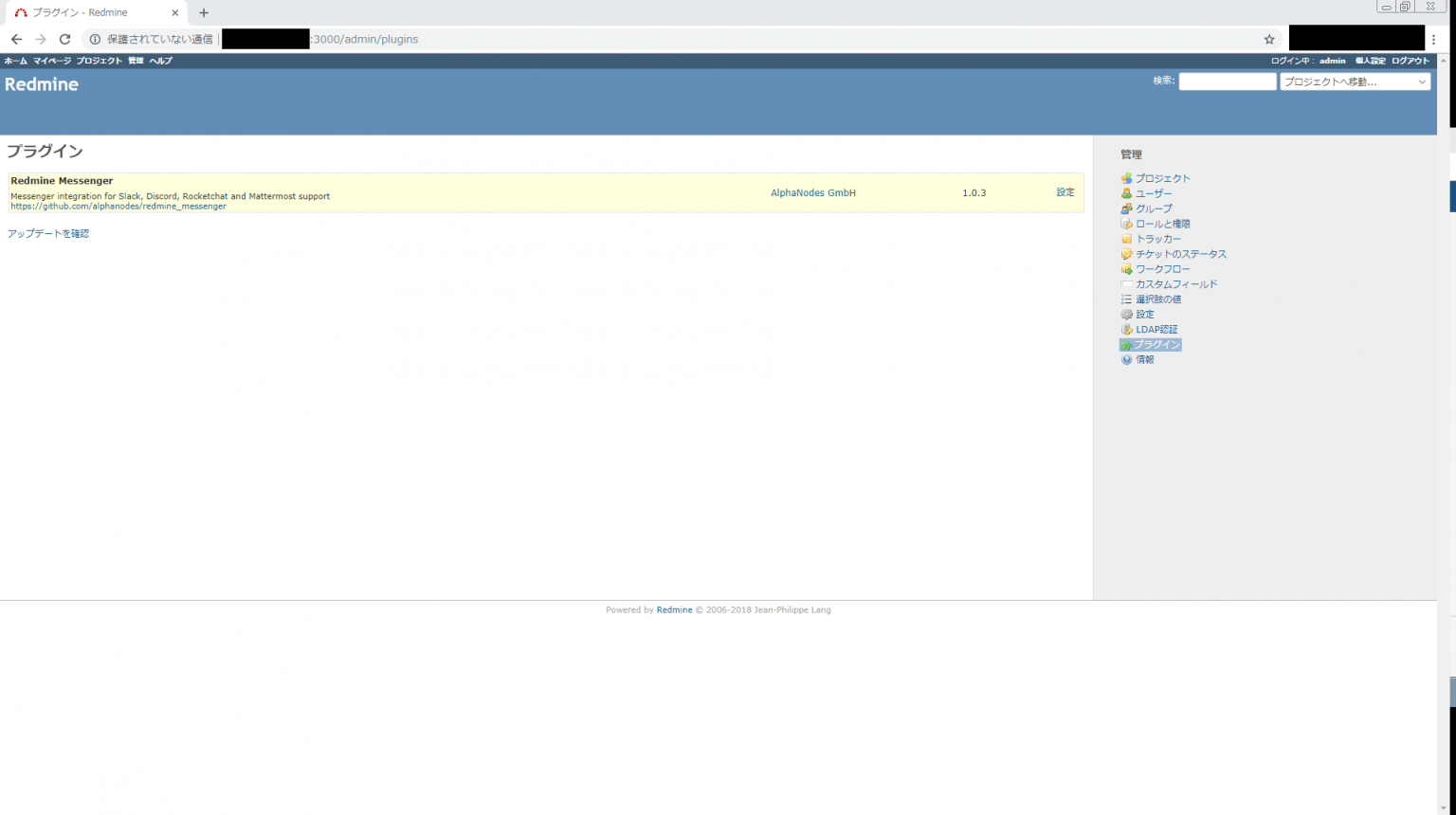The height and width of the screenshot is (815, 1456).
Task: Select the グループ icon in the admin menu
Action: tap(1126, 208)
